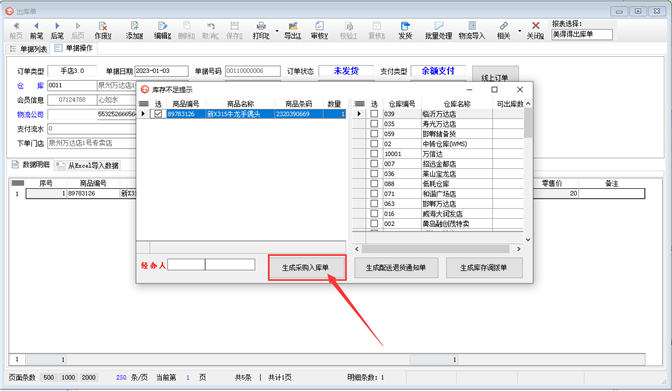Image resolution: width=672 pixels, height=391 pixels.
Task: Click 可出库数 column header
Action: 509,104
